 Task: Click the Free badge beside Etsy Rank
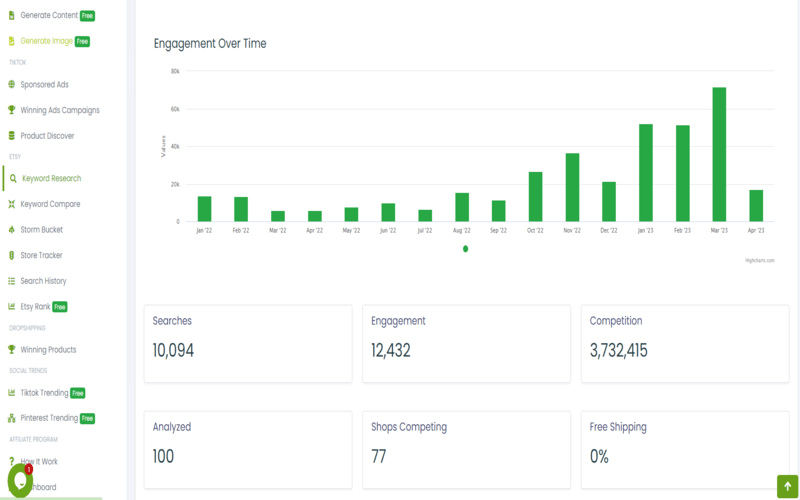click(60, 307)
